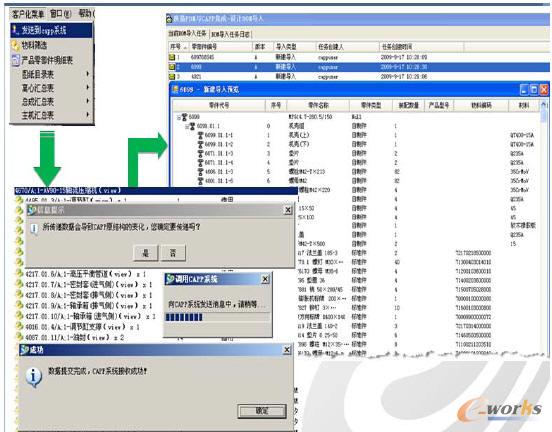Image resolution: width=552 pixels, height=432 pixels.
Task: Click the 调用CAPP系统 progress bar
Action: (x=217, y=317)
